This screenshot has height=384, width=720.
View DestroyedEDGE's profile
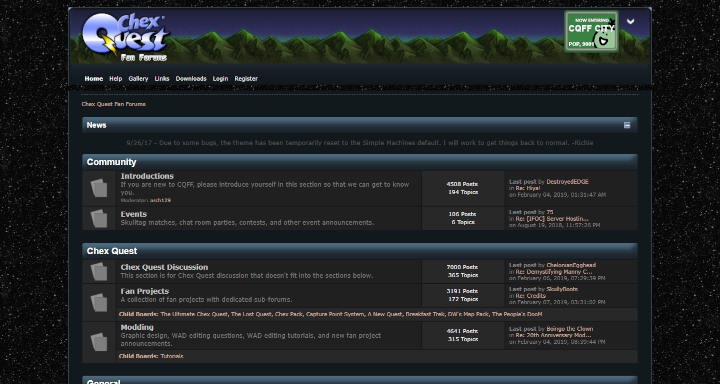(567, 182)
